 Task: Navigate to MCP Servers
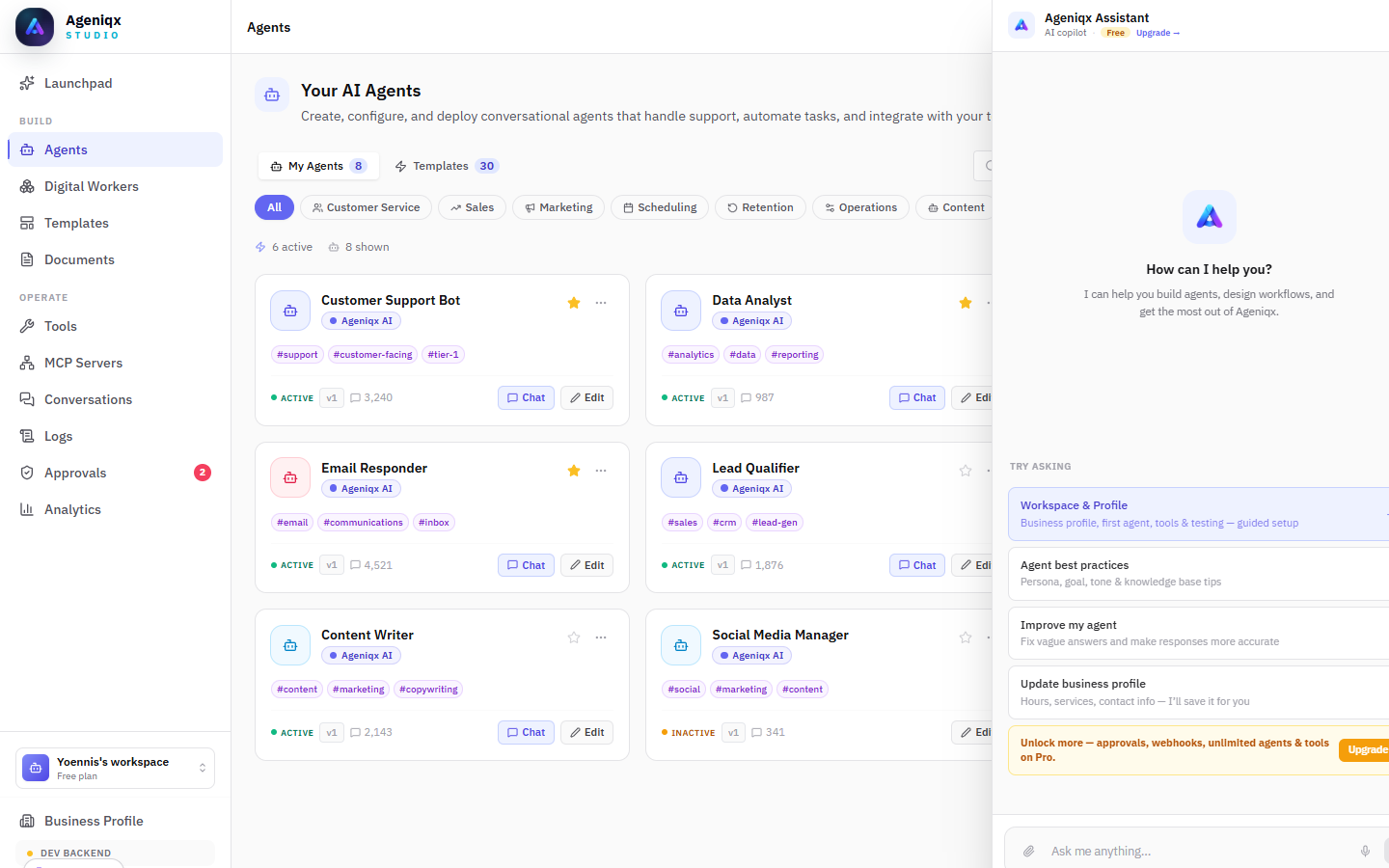pyautogui.click(x=116, y=363)
